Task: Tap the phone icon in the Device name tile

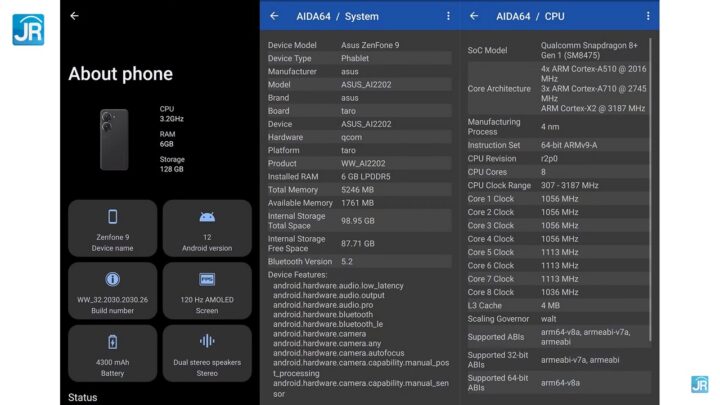Action: point(112,216)
